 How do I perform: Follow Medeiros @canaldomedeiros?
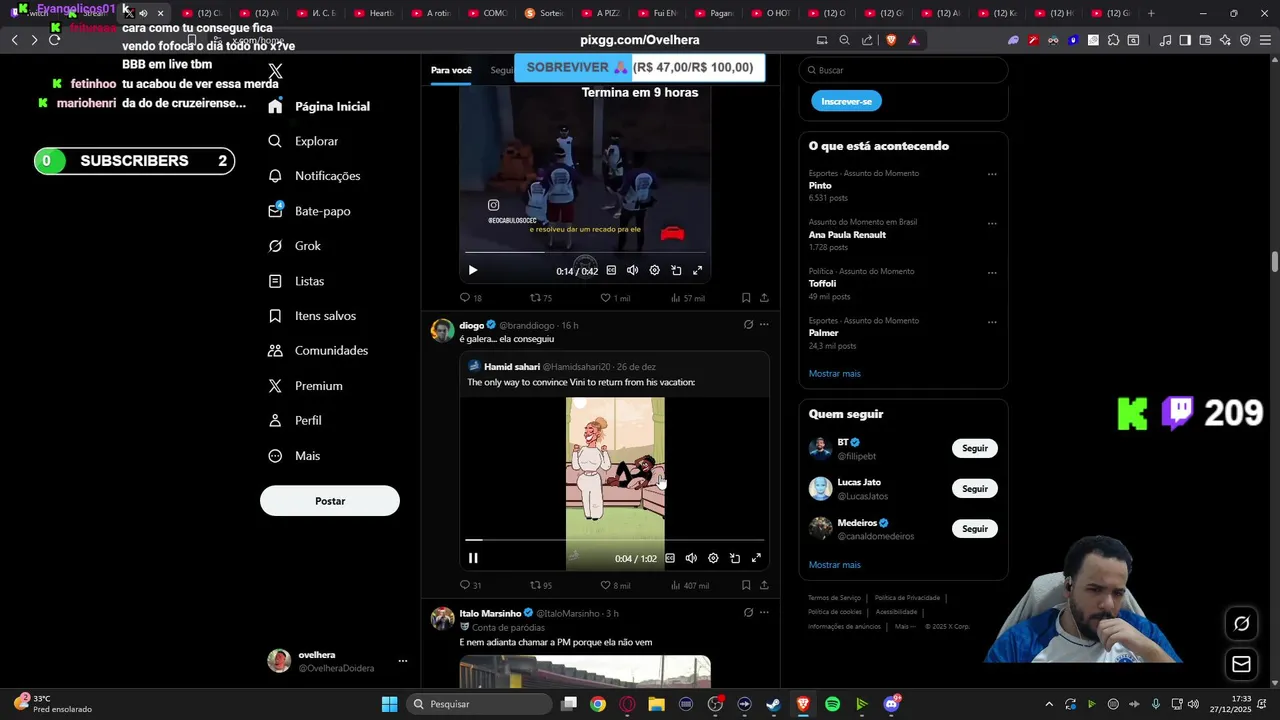coord(975,529)
